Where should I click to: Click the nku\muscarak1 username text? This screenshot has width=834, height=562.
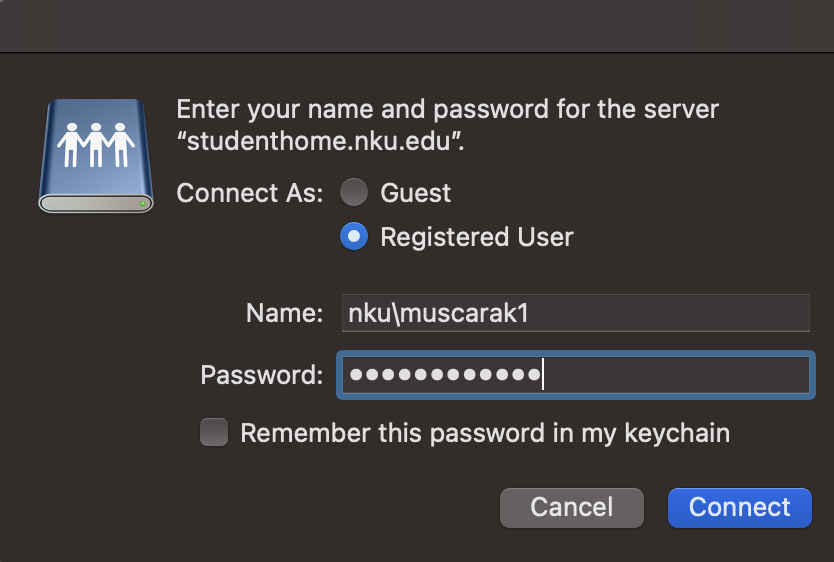click(x=437, y=313)
